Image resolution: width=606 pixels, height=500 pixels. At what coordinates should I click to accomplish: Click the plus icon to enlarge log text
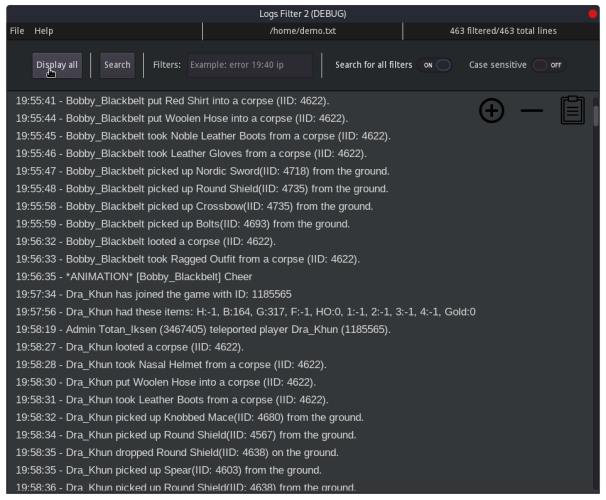click(x=491, y=111)
